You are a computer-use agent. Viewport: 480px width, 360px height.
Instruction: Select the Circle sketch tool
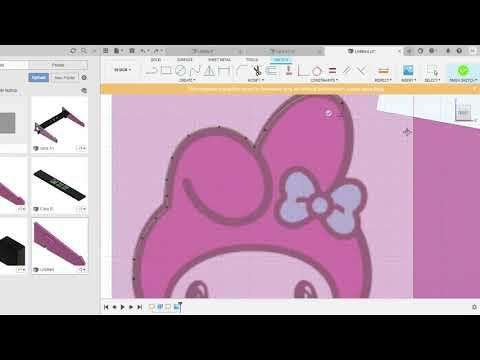(180, 70)
